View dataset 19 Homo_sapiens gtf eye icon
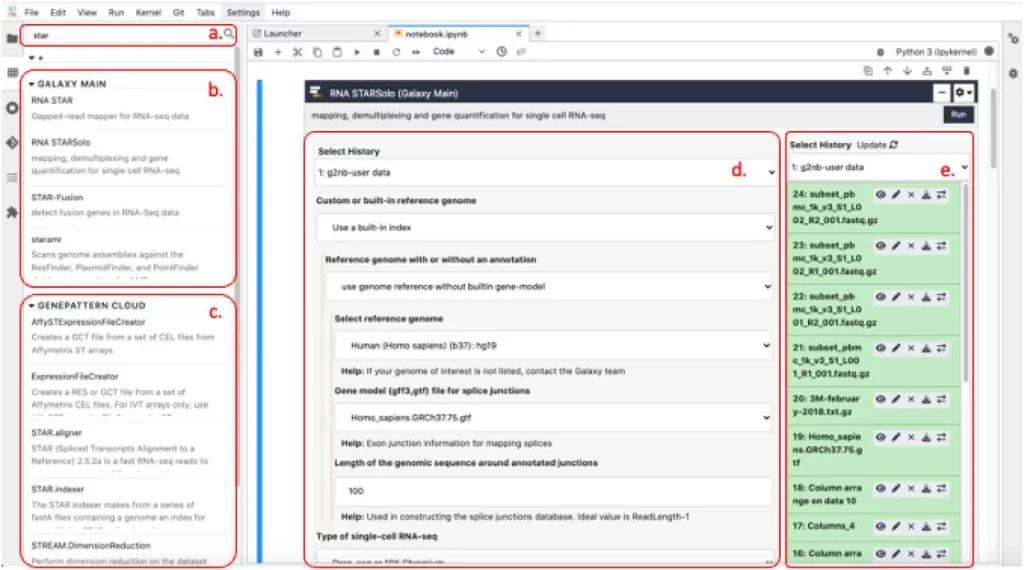This screenshot has width=1024, height=570. click(x=880, y=437)
